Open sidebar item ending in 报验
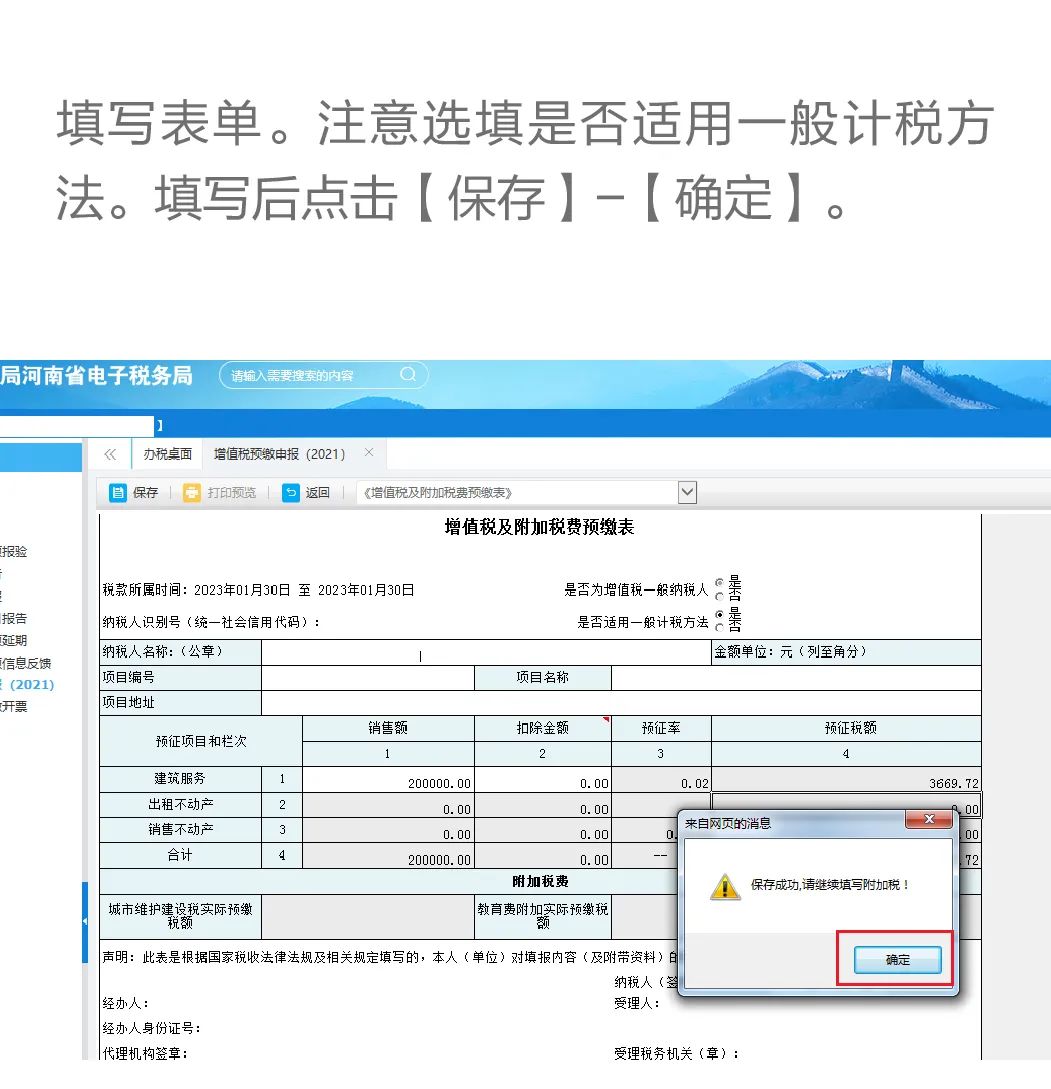1051x1089 pixels. pos(14,551)
